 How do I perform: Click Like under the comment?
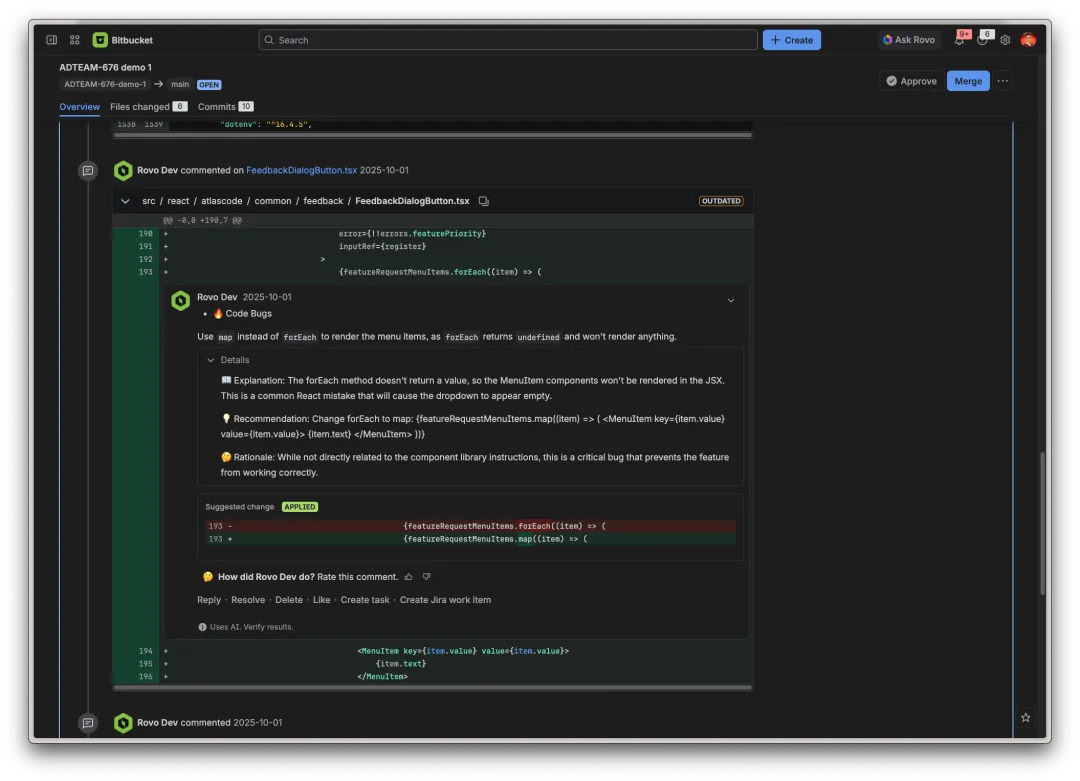point(322,600)
